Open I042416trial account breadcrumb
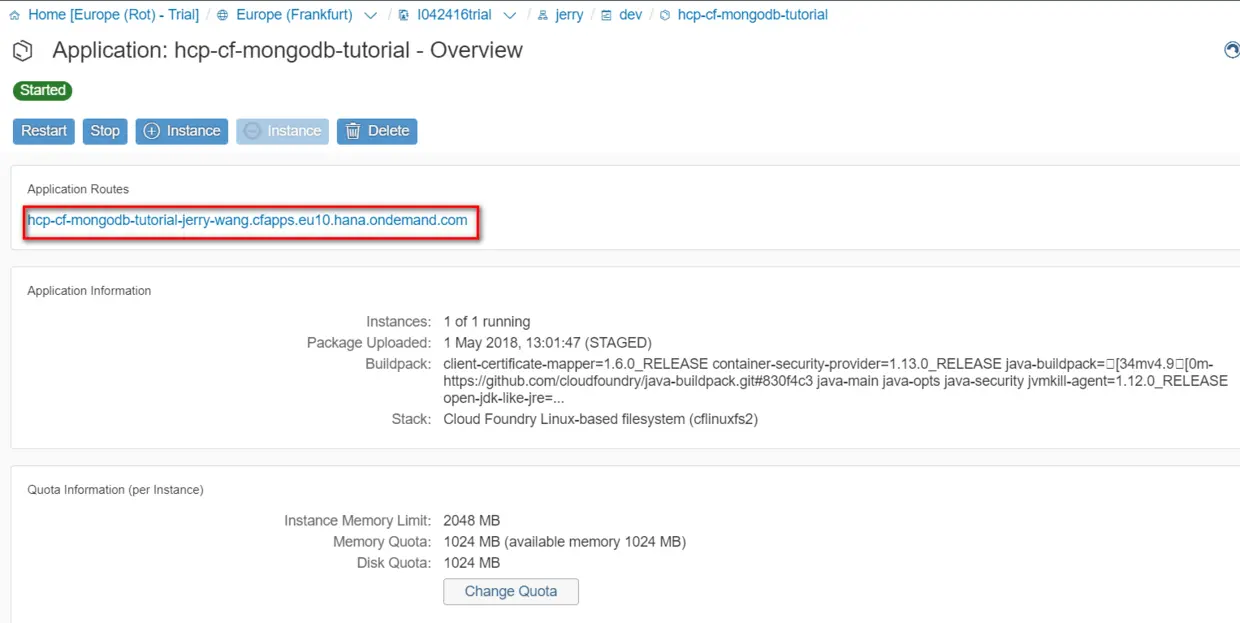This screenshot has height=623, width=1240. point(454,15)
